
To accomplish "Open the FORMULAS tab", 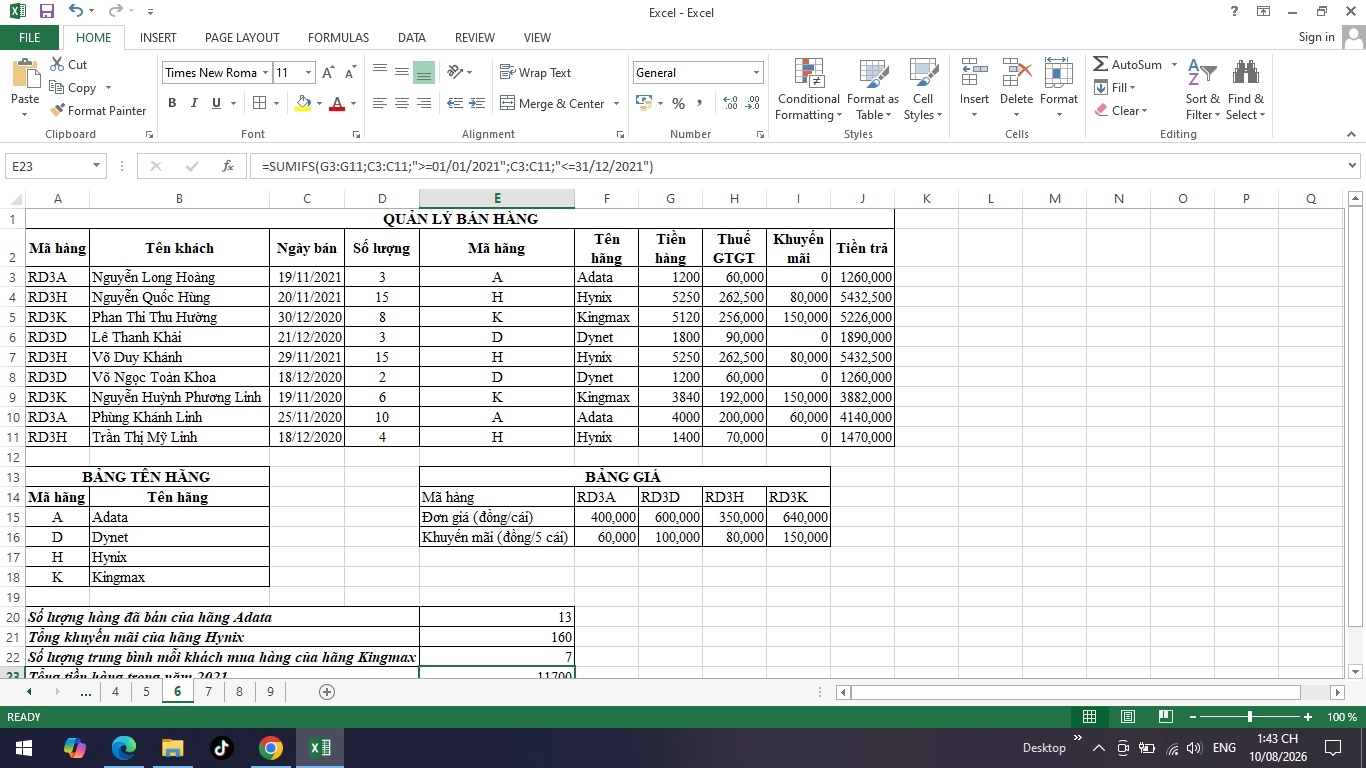I will 338,38.
